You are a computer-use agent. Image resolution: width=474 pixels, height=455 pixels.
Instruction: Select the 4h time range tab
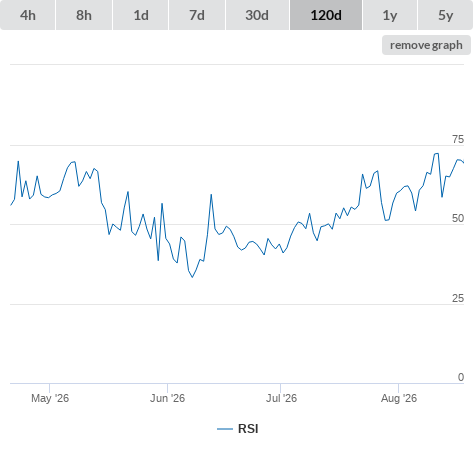click(28, 15)
